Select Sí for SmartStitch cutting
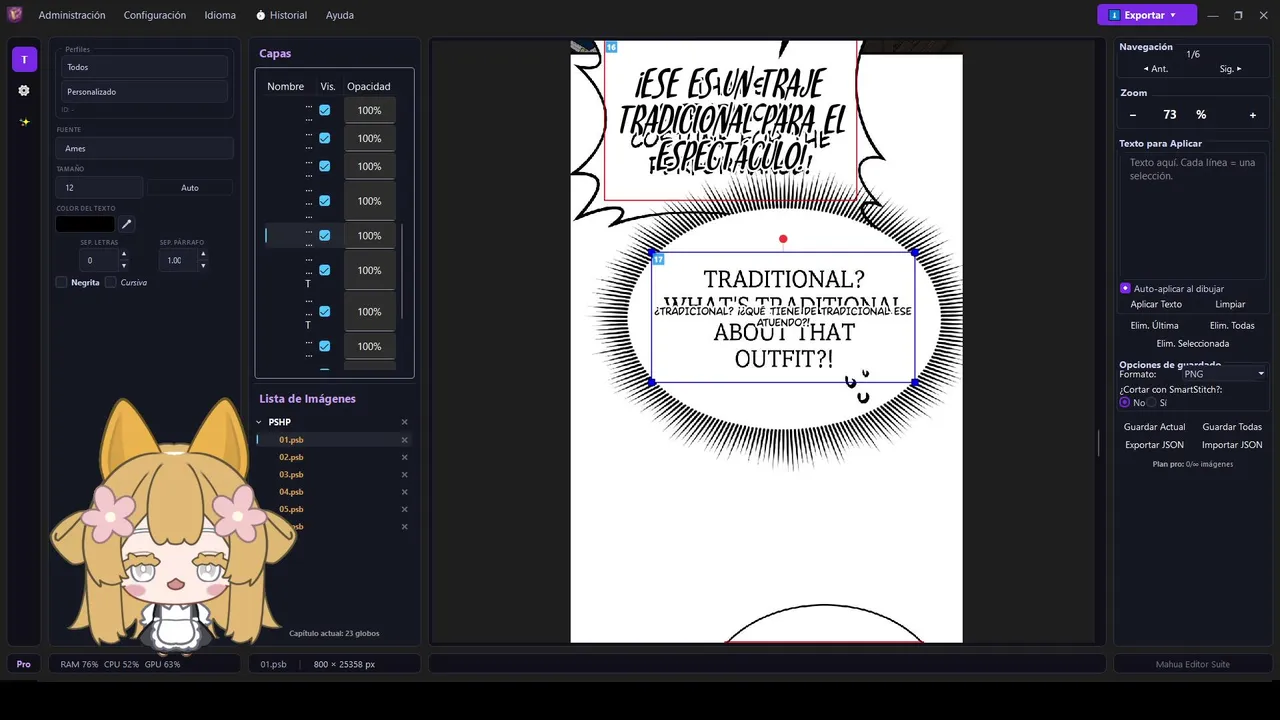Viewport: 1280px width, 720px height. point(1151,402)
